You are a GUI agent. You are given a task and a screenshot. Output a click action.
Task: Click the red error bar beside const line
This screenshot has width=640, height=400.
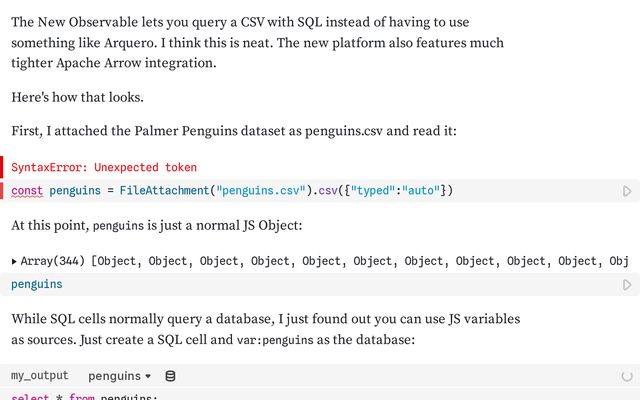pos(2,191)
